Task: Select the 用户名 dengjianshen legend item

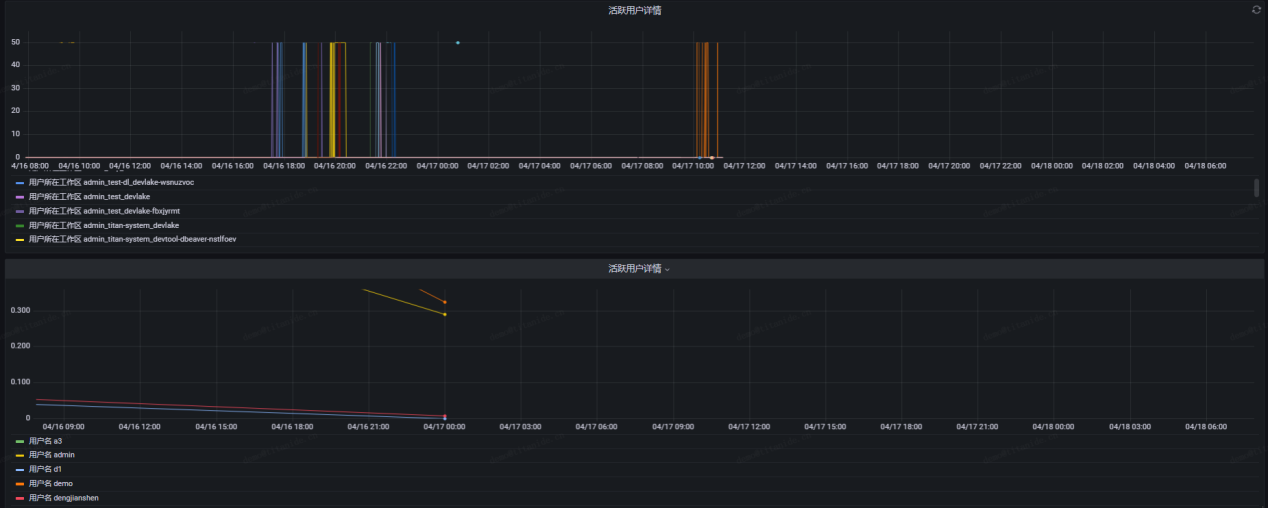Action: point(64,497)
